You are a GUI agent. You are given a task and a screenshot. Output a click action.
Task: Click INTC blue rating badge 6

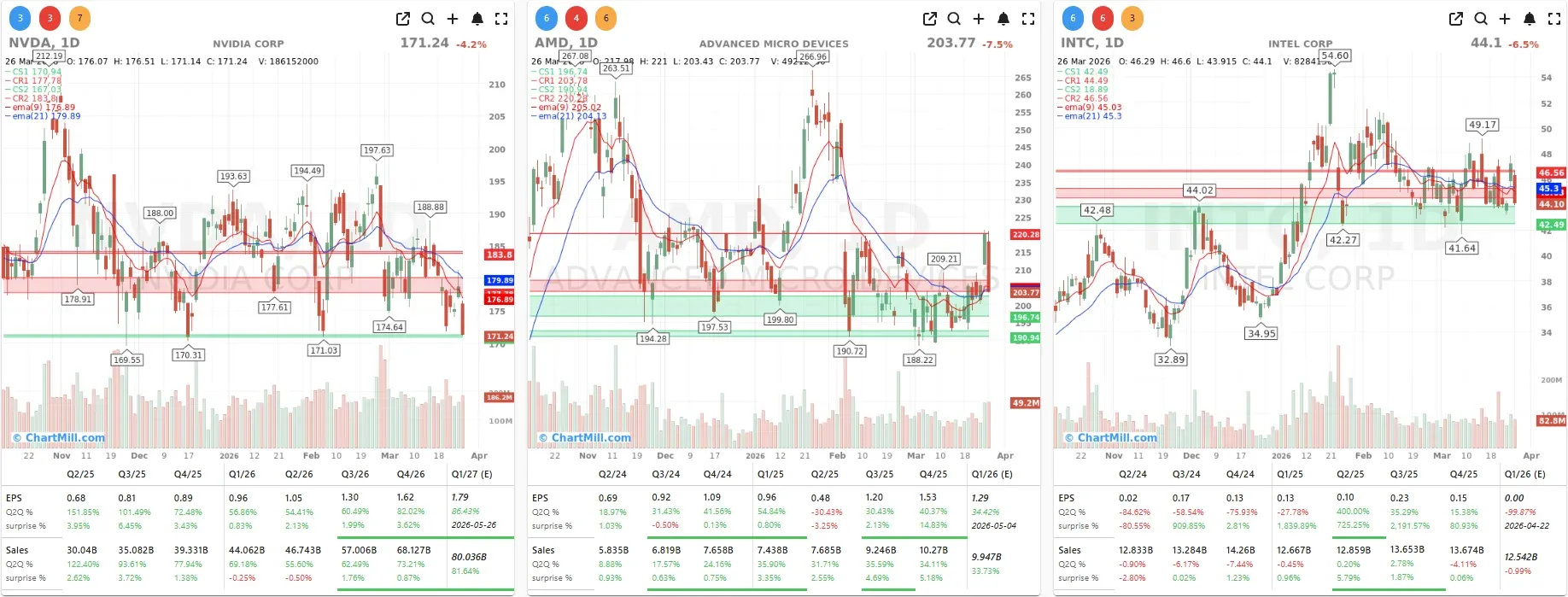tap(1073, 18)
